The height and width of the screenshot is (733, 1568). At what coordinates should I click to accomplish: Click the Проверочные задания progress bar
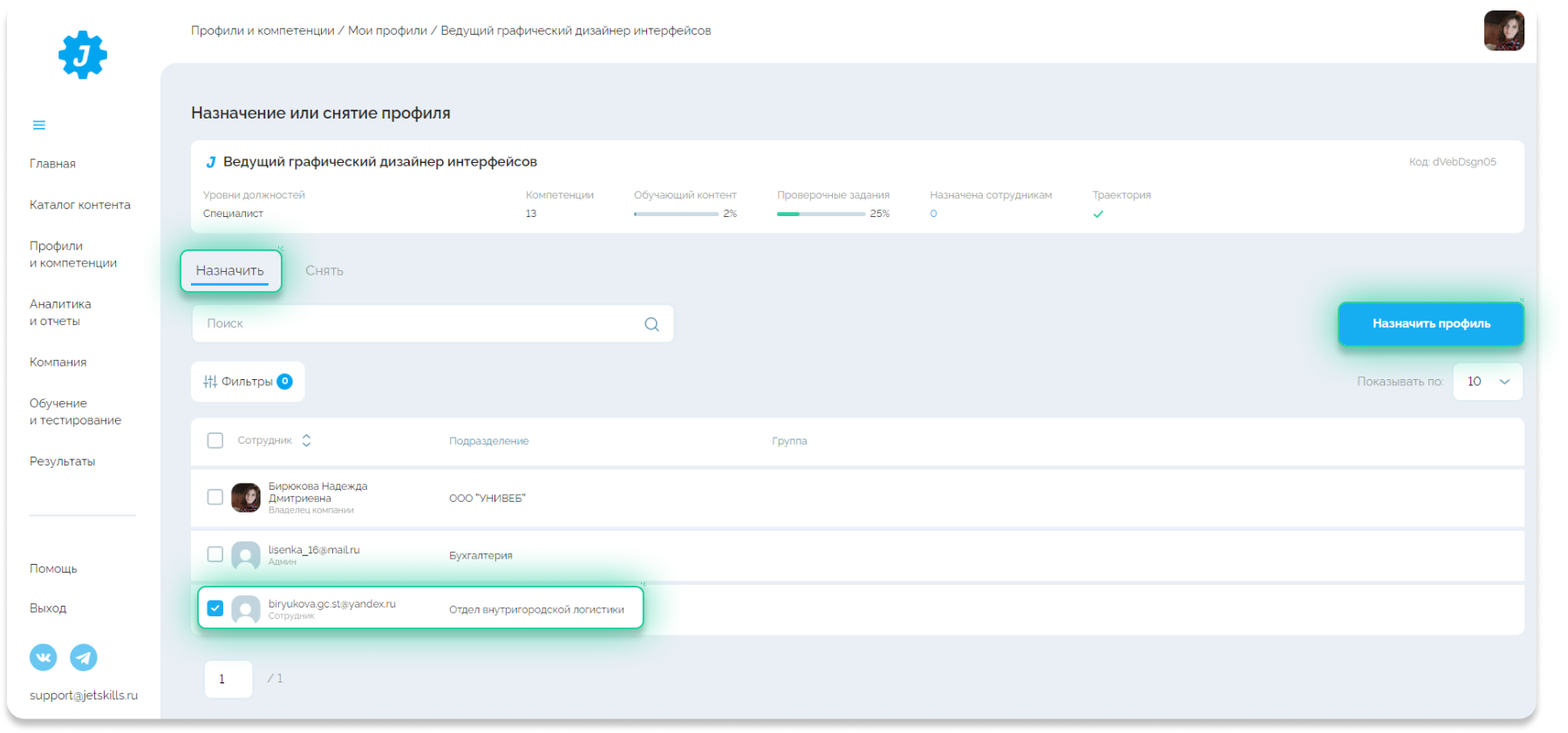point(821,214)
